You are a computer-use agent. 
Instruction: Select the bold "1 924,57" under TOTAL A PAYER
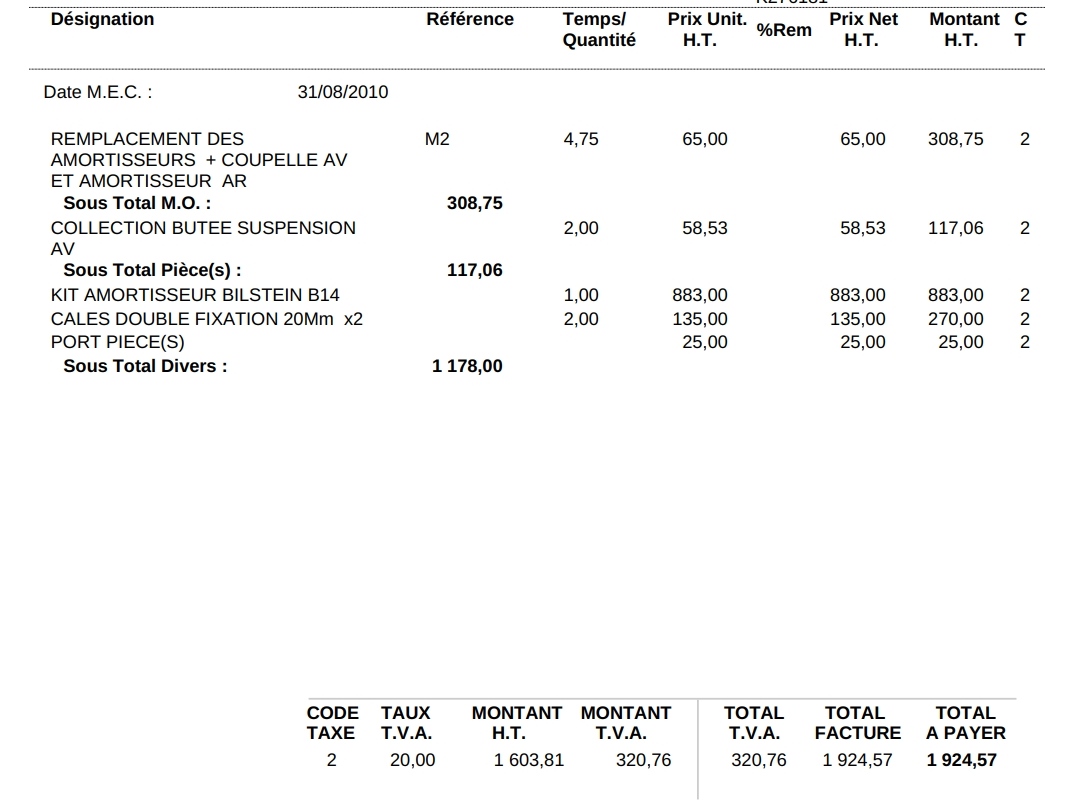pos(962,760)
